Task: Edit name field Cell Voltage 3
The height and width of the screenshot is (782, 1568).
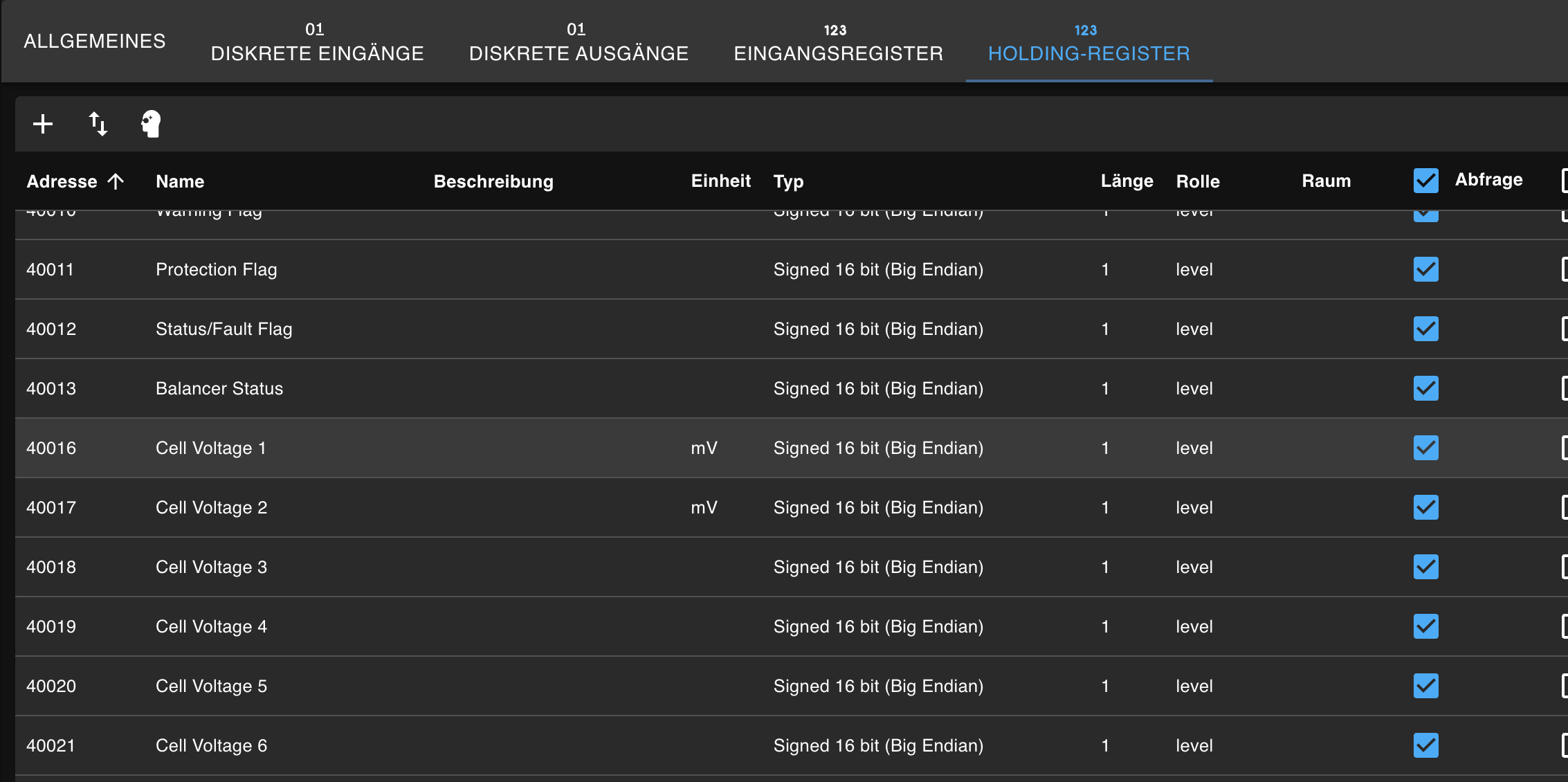Action: (211, 567)
